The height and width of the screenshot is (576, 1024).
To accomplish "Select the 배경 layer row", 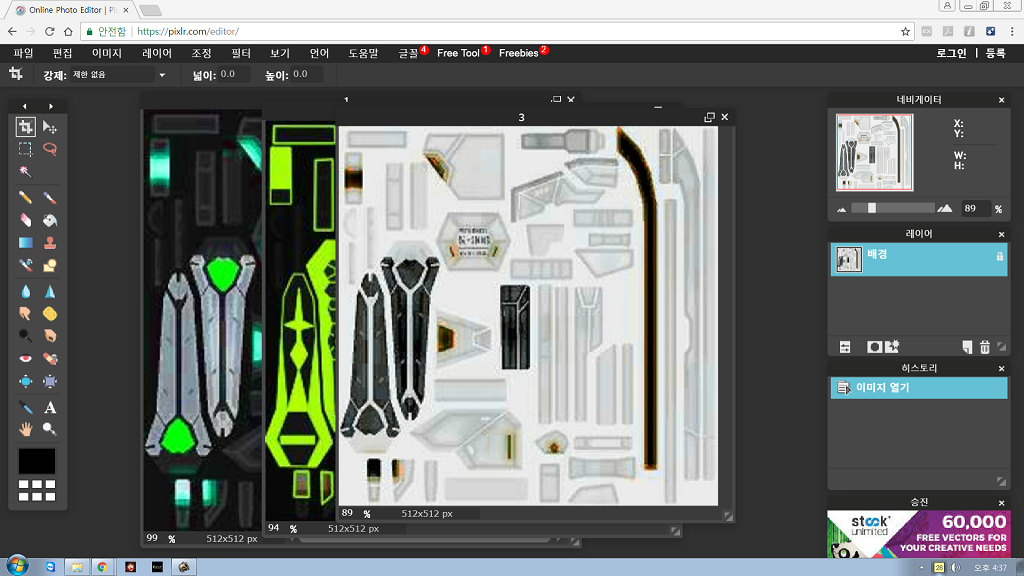I will (919, 259).
